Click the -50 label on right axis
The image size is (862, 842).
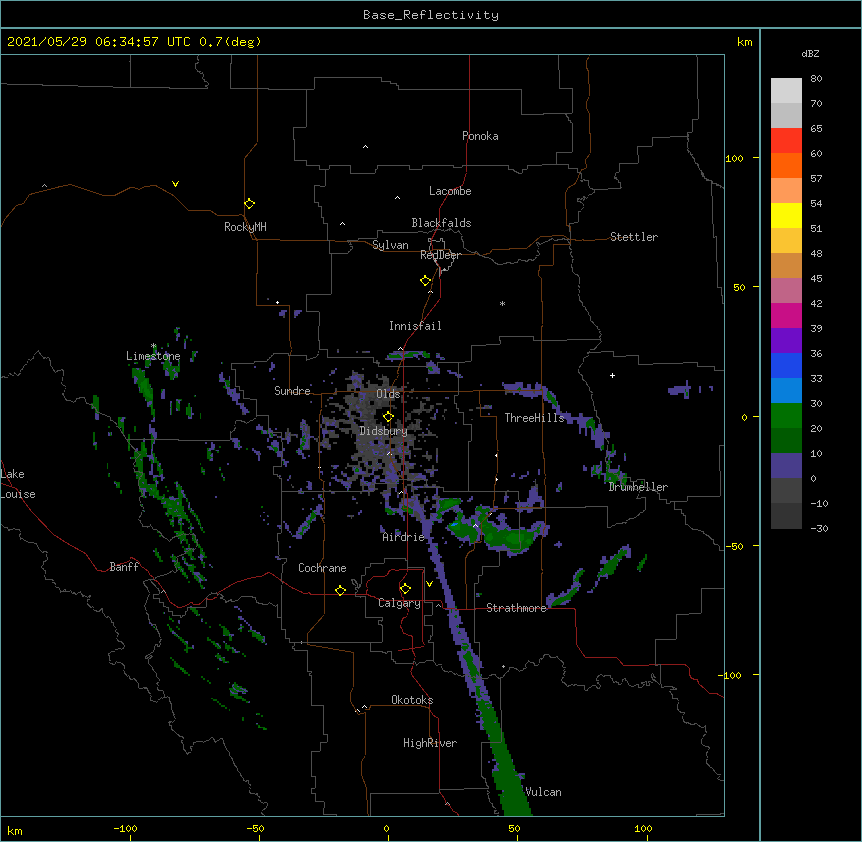734,546
